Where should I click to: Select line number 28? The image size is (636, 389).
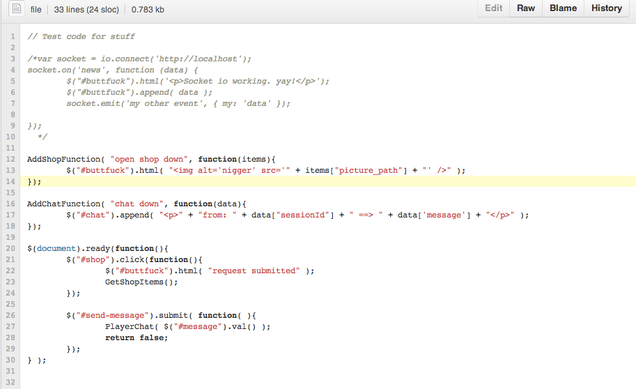point(11,337)
